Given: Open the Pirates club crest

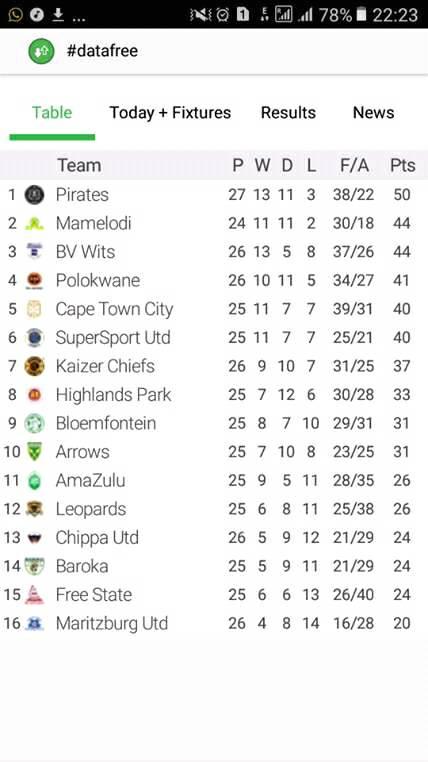Looking at the screenshot, I should point(34,195).
